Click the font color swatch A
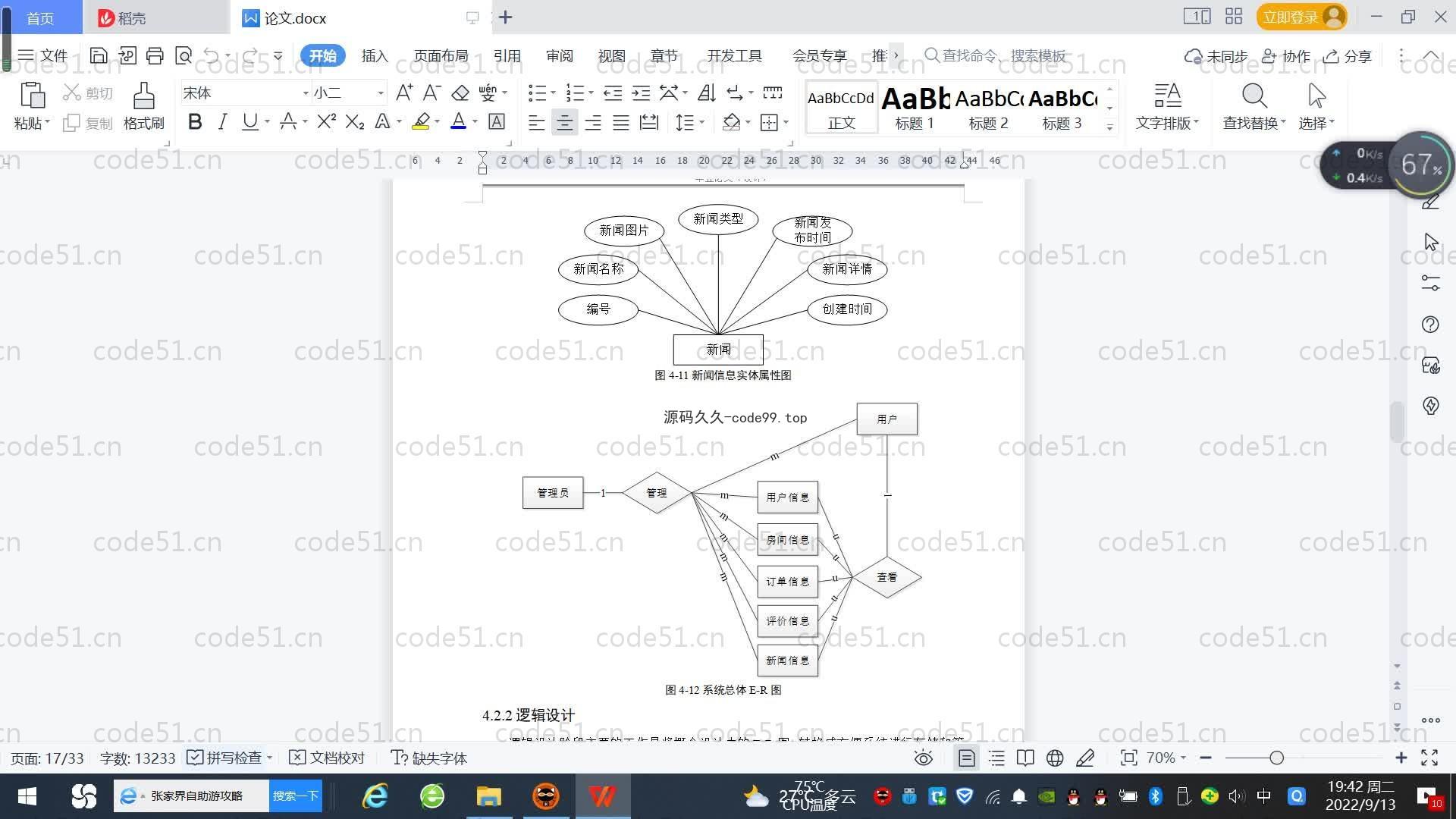 [x=458, y=121]
